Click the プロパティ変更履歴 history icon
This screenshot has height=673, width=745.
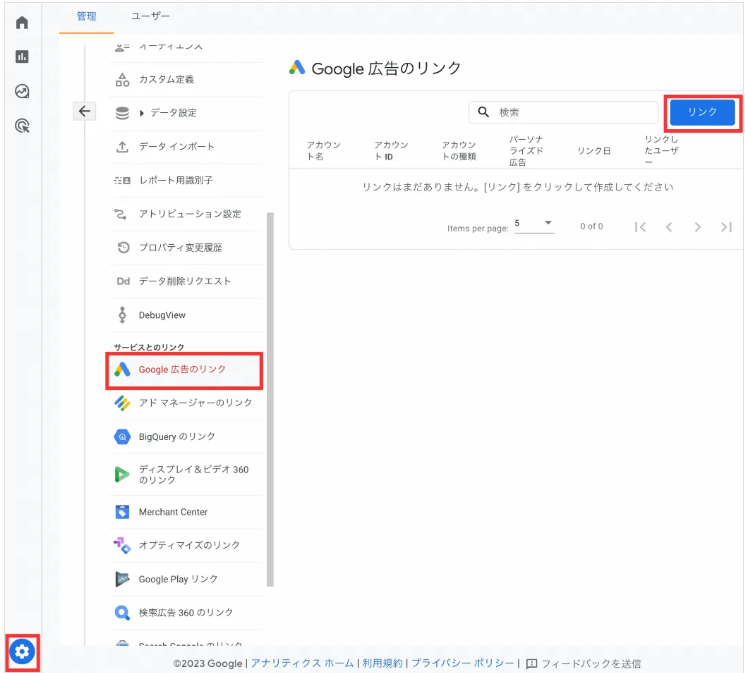point(124,247)
